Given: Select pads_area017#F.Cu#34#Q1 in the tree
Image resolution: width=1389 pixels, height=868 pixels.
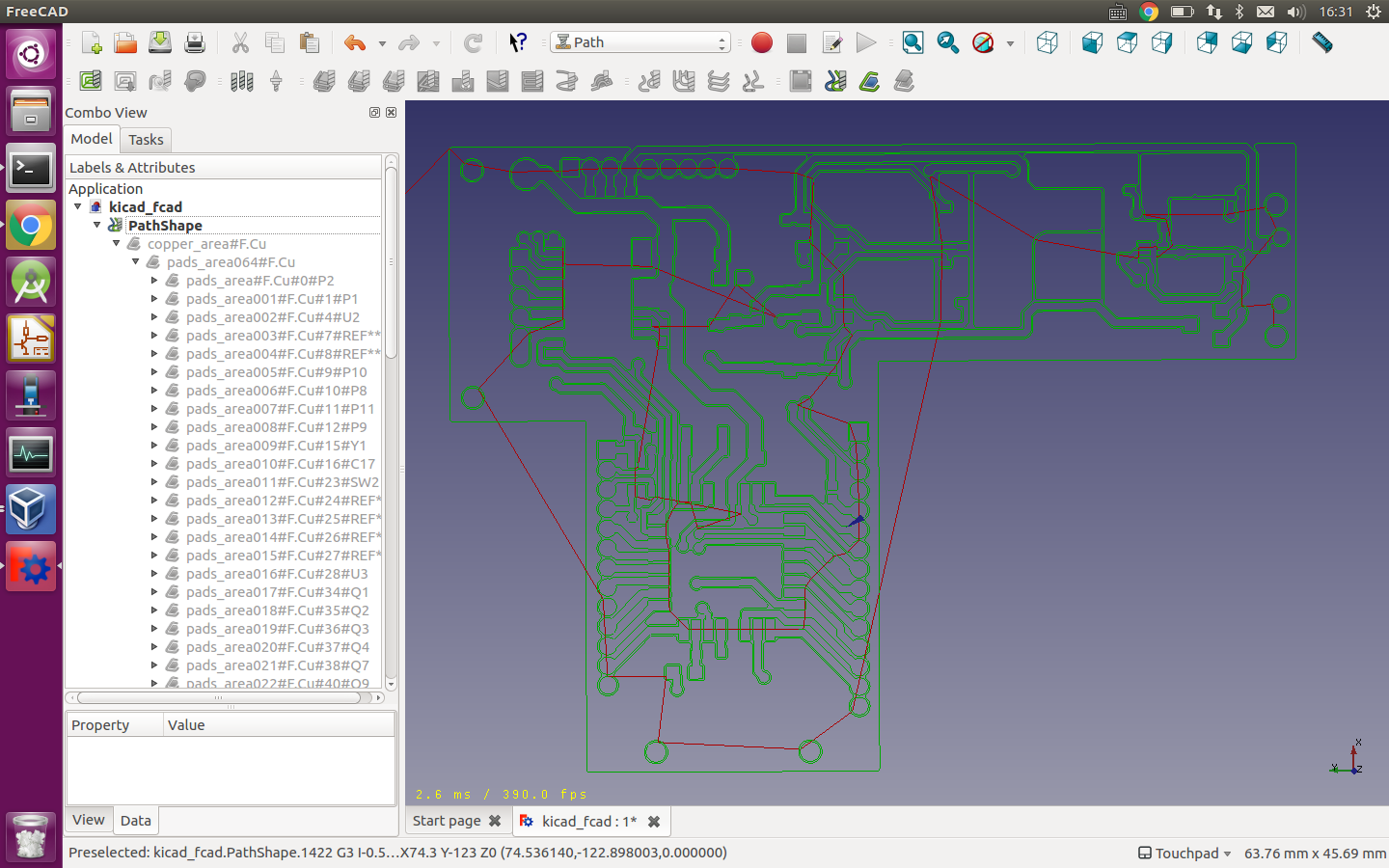Looking at the screenshot, I should [277, 592].
